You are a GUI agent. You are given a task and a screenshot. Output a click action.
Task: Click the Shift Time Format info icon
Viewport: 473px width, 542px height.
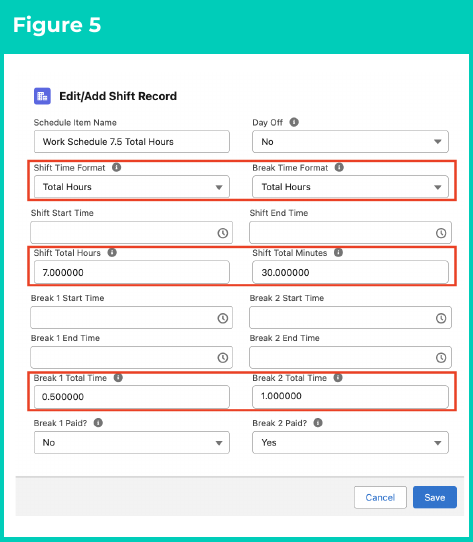coord(117,167)
